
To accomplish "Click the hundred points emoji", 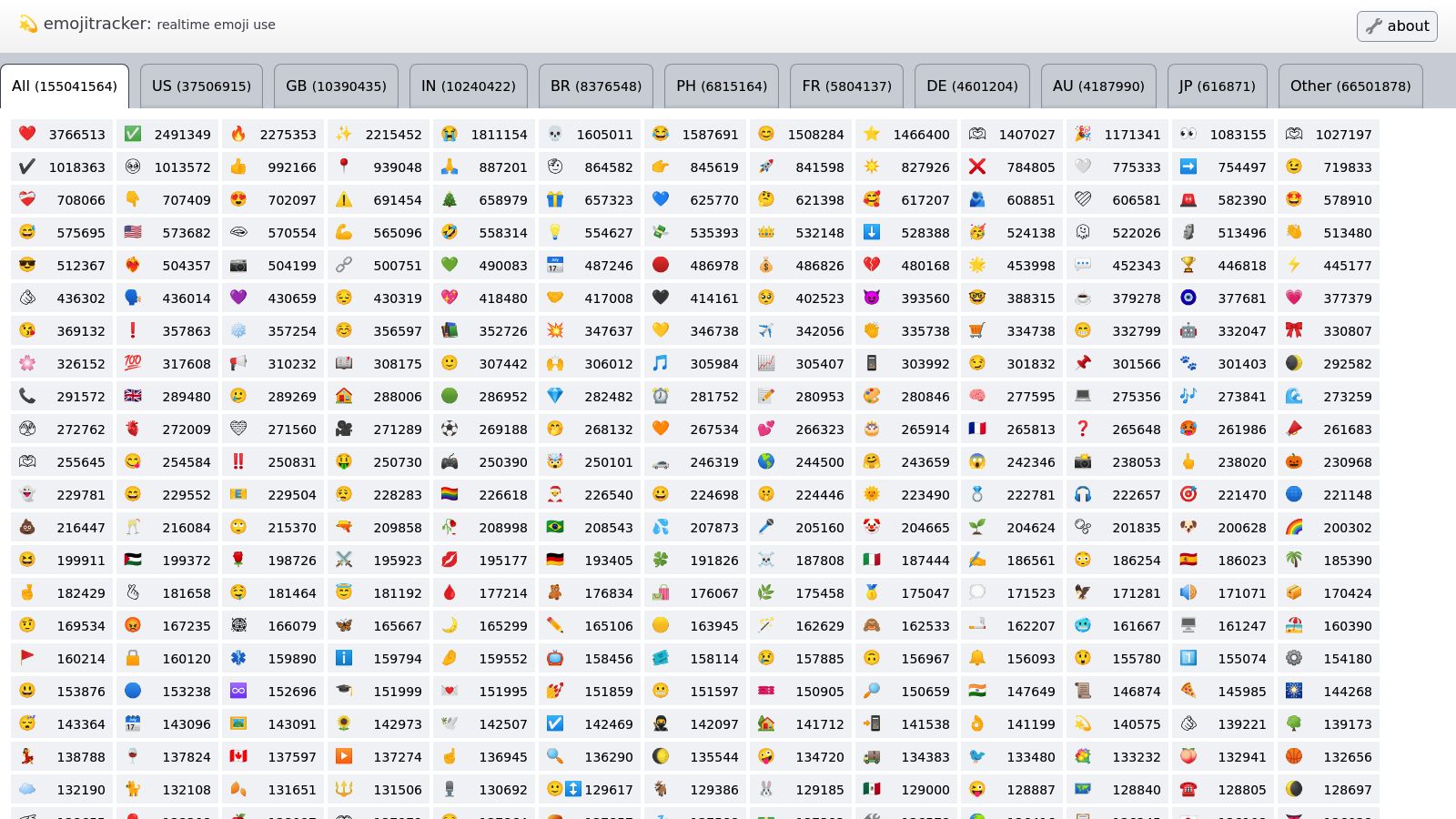I will point(132,363).
